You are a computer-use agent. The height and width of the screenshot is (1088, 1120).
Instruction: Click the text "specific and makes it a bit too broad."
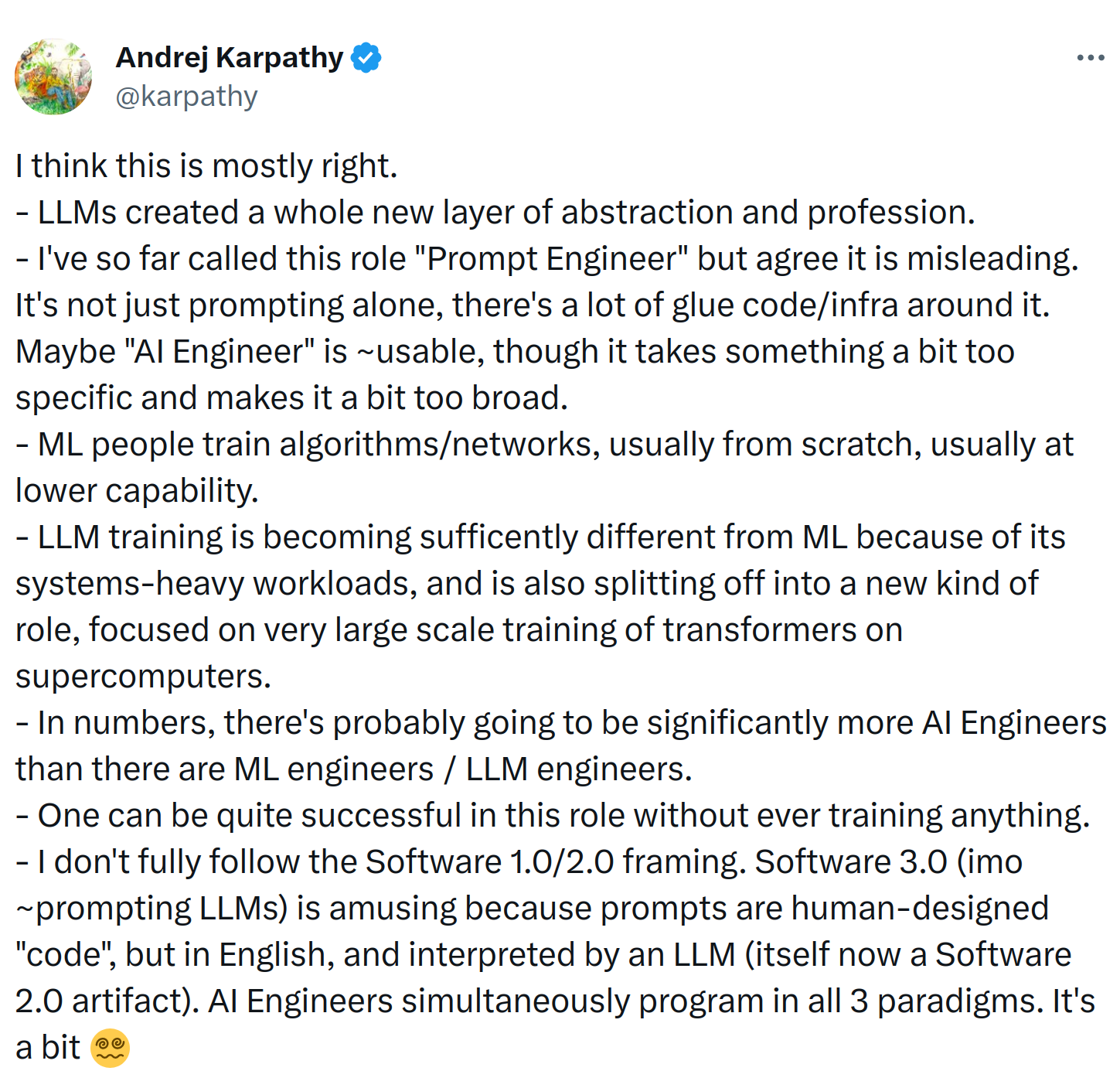292,398
